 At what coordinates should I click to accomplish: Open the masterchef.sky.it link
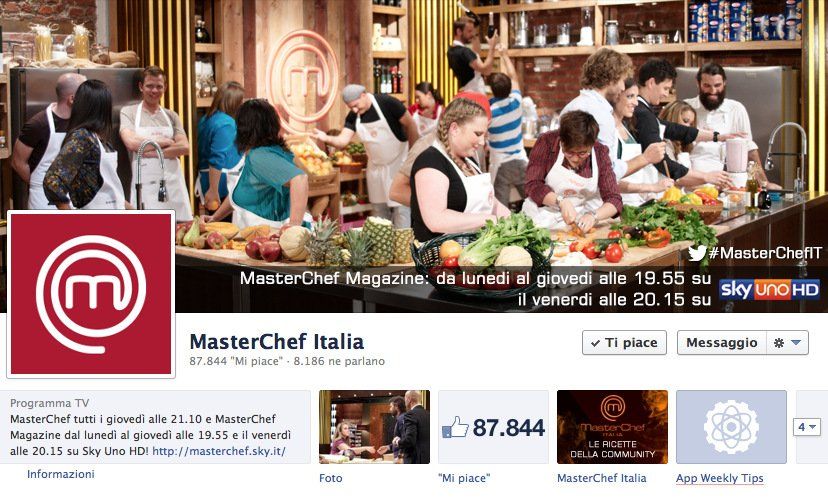tap(219, 451)
